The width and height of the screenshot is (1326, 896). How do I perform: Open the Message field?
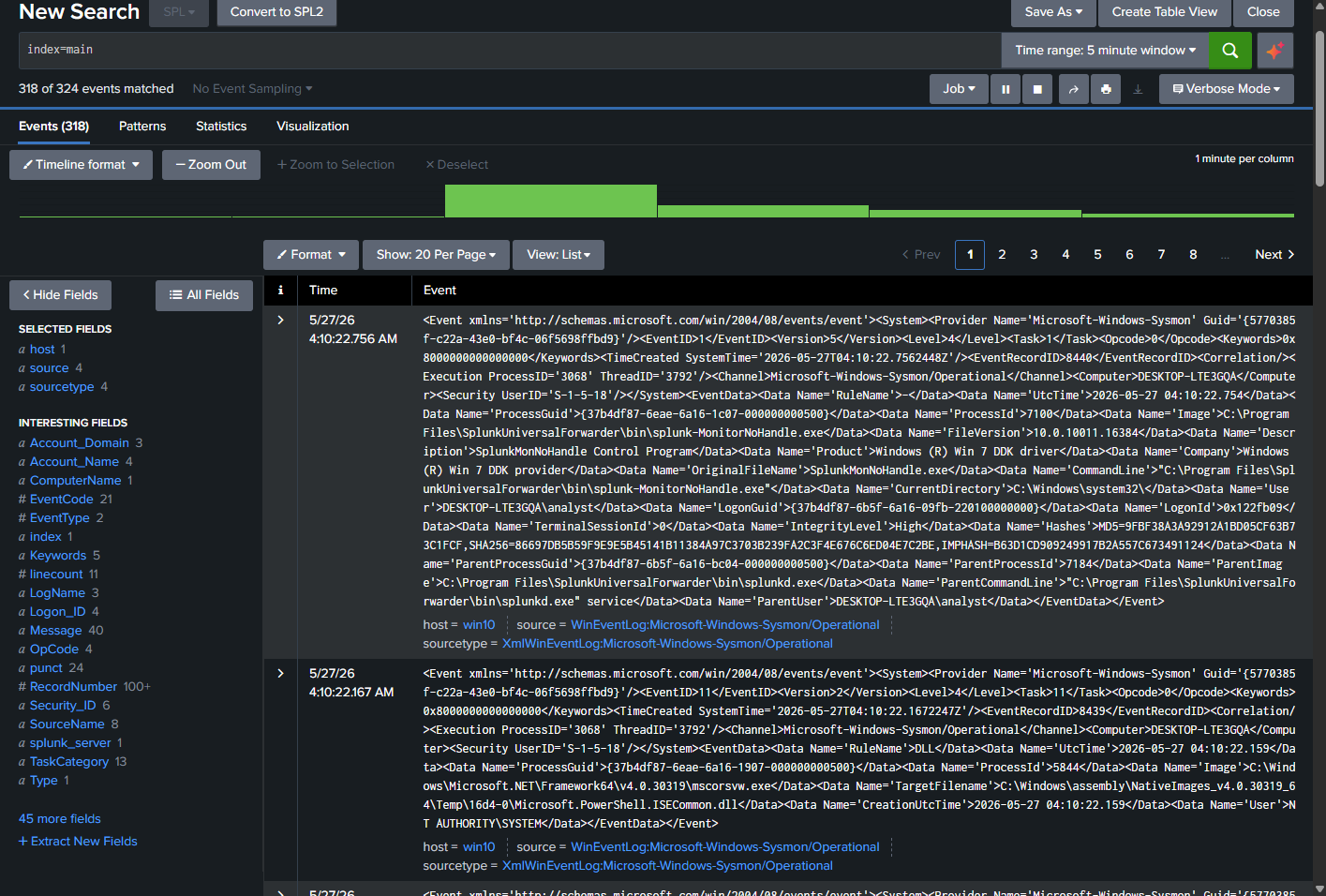56,631
